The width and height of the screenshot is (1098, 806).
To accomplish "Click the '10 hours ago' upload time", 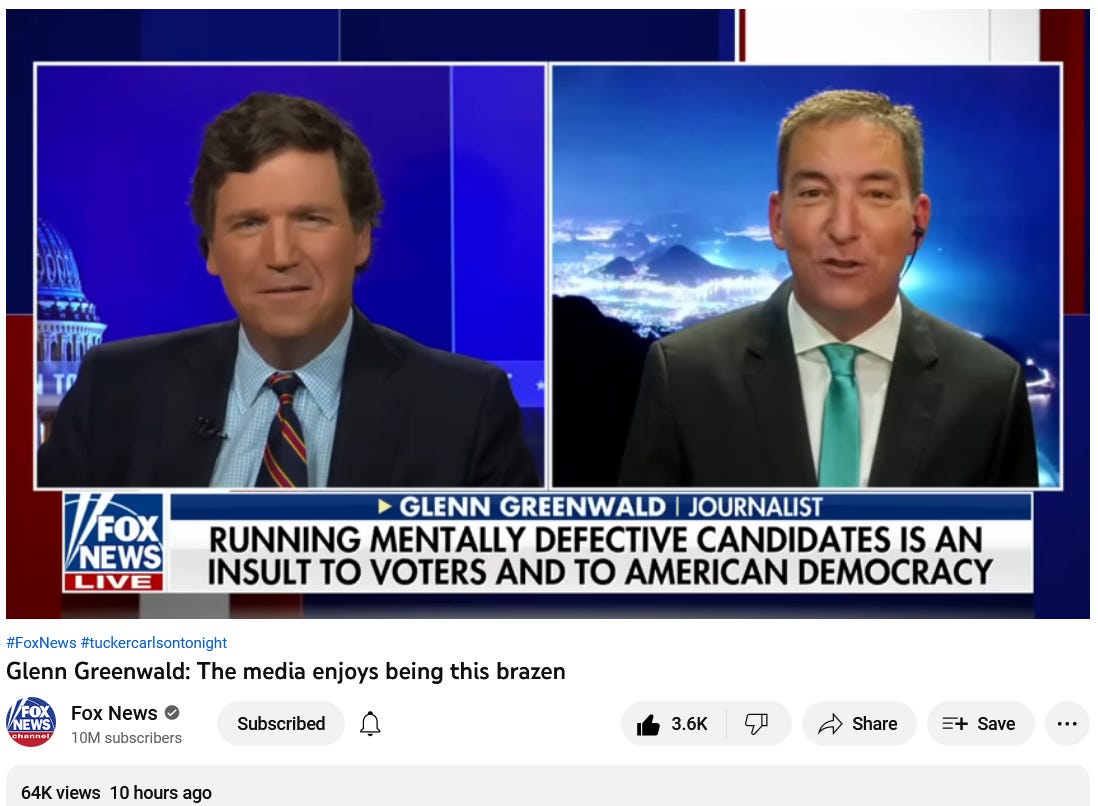I will click(160, 793).
